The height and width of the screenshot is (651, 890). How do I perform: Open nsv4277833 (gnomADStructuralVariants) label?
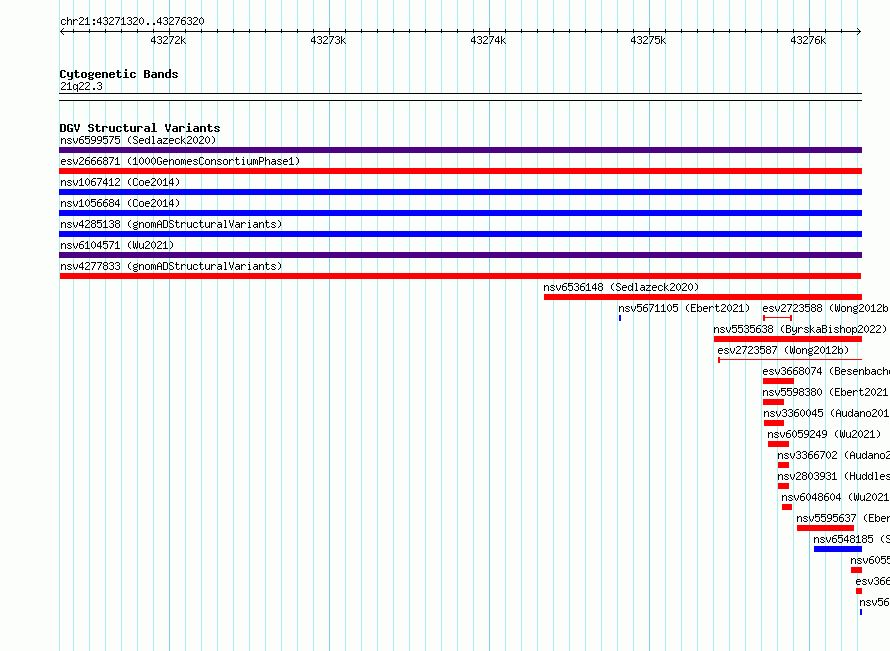(x=171, y=266)
